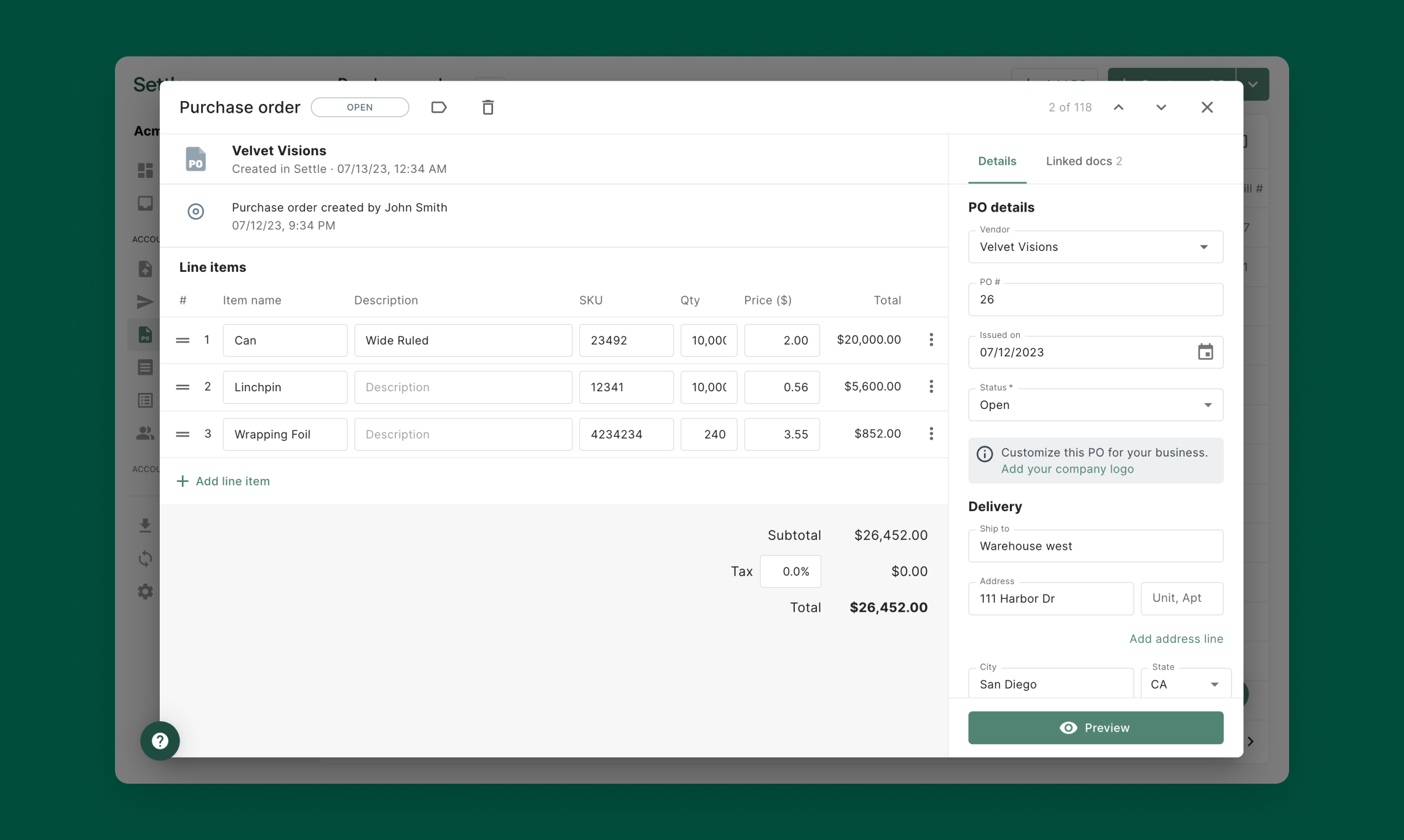Image resolution: width=1404 pixels, height=840 pixels.
Task: Click the Wide Ruled description field
Action: click(463, 340)
